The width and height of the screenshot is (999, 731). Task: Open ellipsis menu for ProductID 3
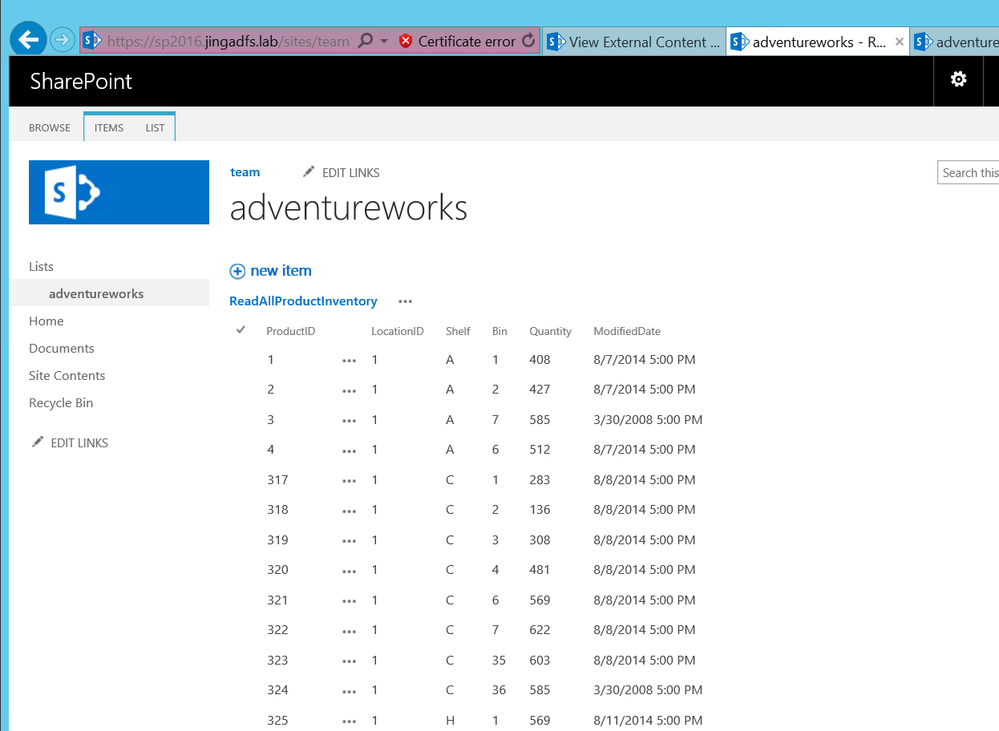349,421
